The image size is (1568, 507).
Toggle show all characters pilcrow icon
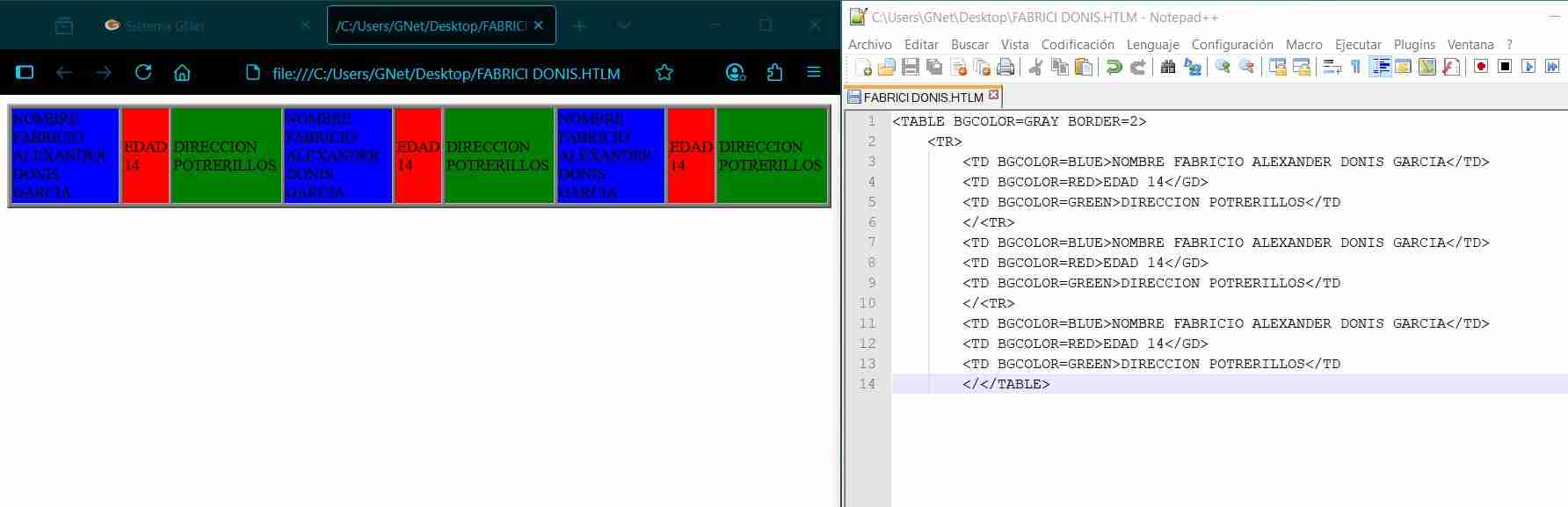point(1355,67)
